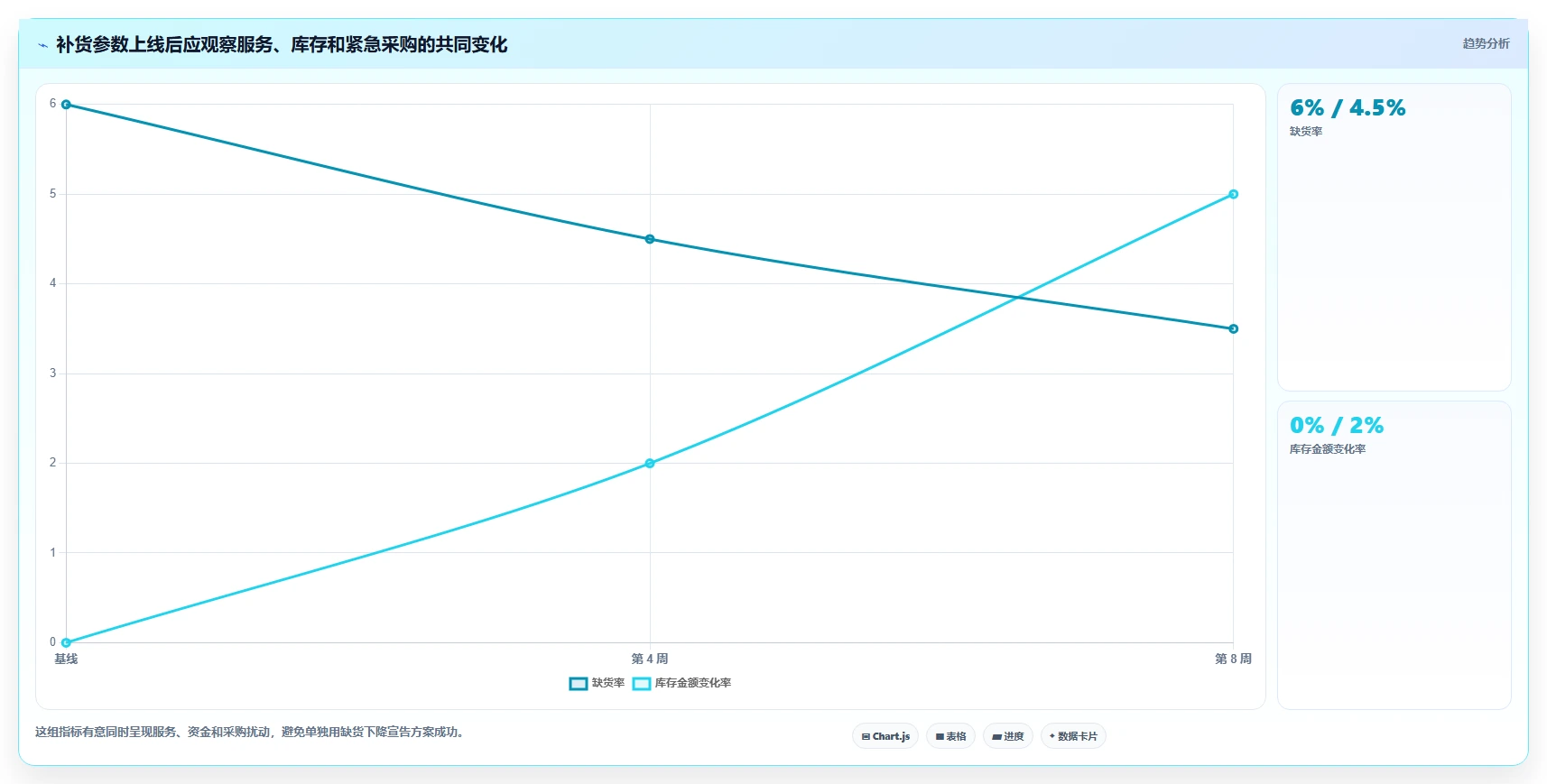
Task: Click the 库存金额变化率 point at 第 4 周
Action: coord(650,463)
